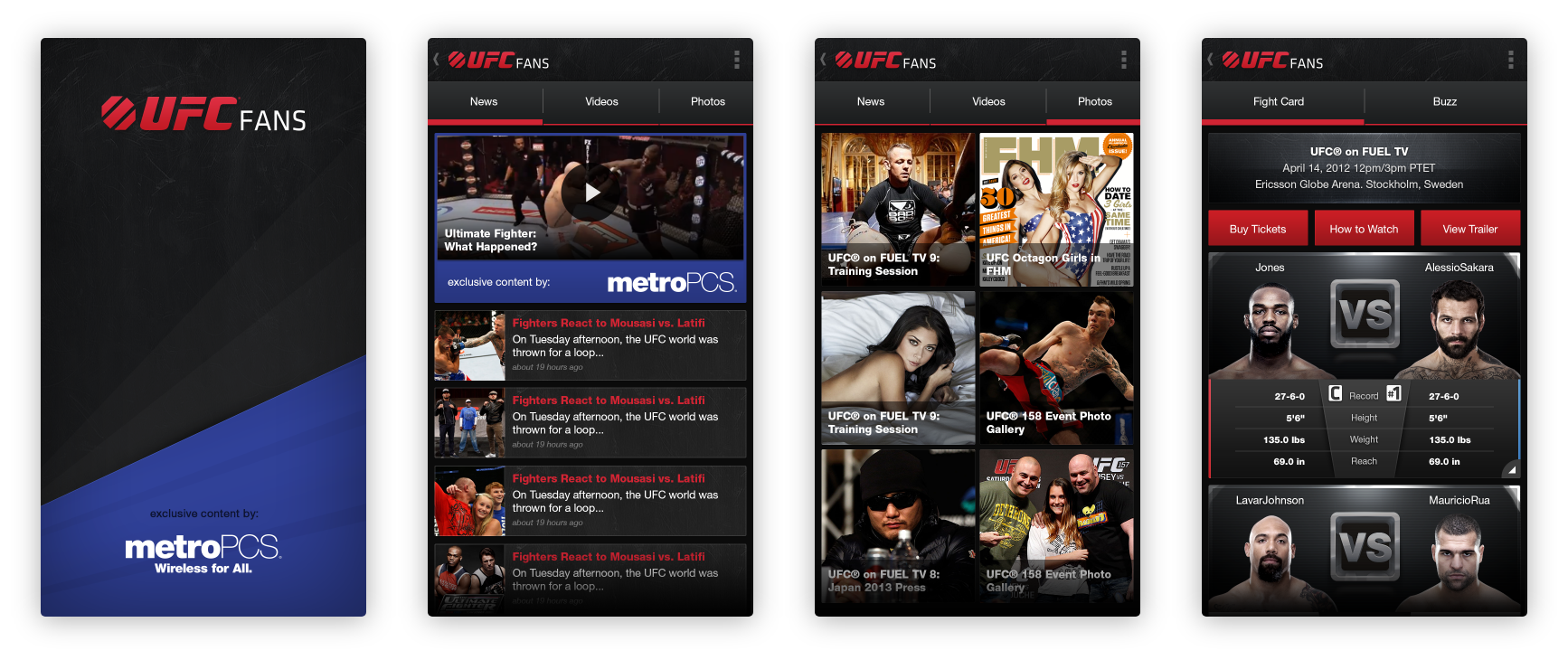Screen dimensions: 1568x660
Task: Click the 'Height' stat label
Action: (1364, 418)
